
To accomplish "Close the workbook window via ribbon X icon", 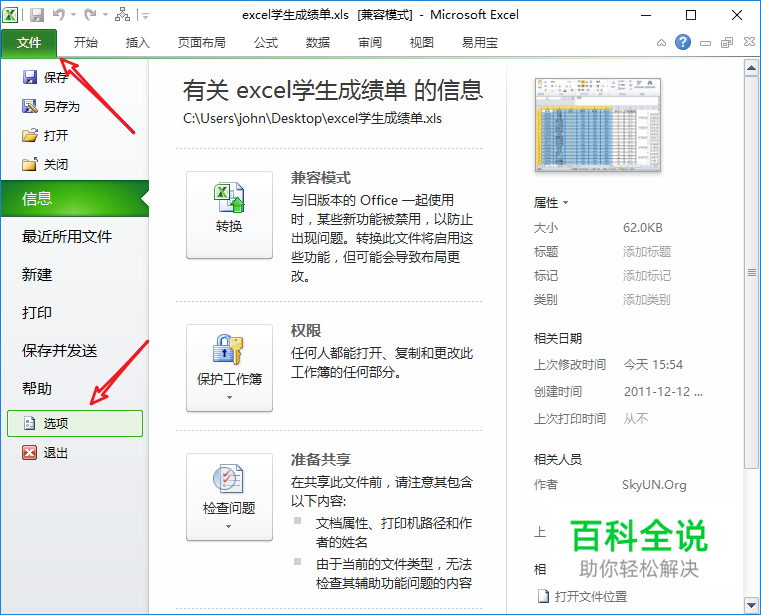I will (x=749, y=42).
